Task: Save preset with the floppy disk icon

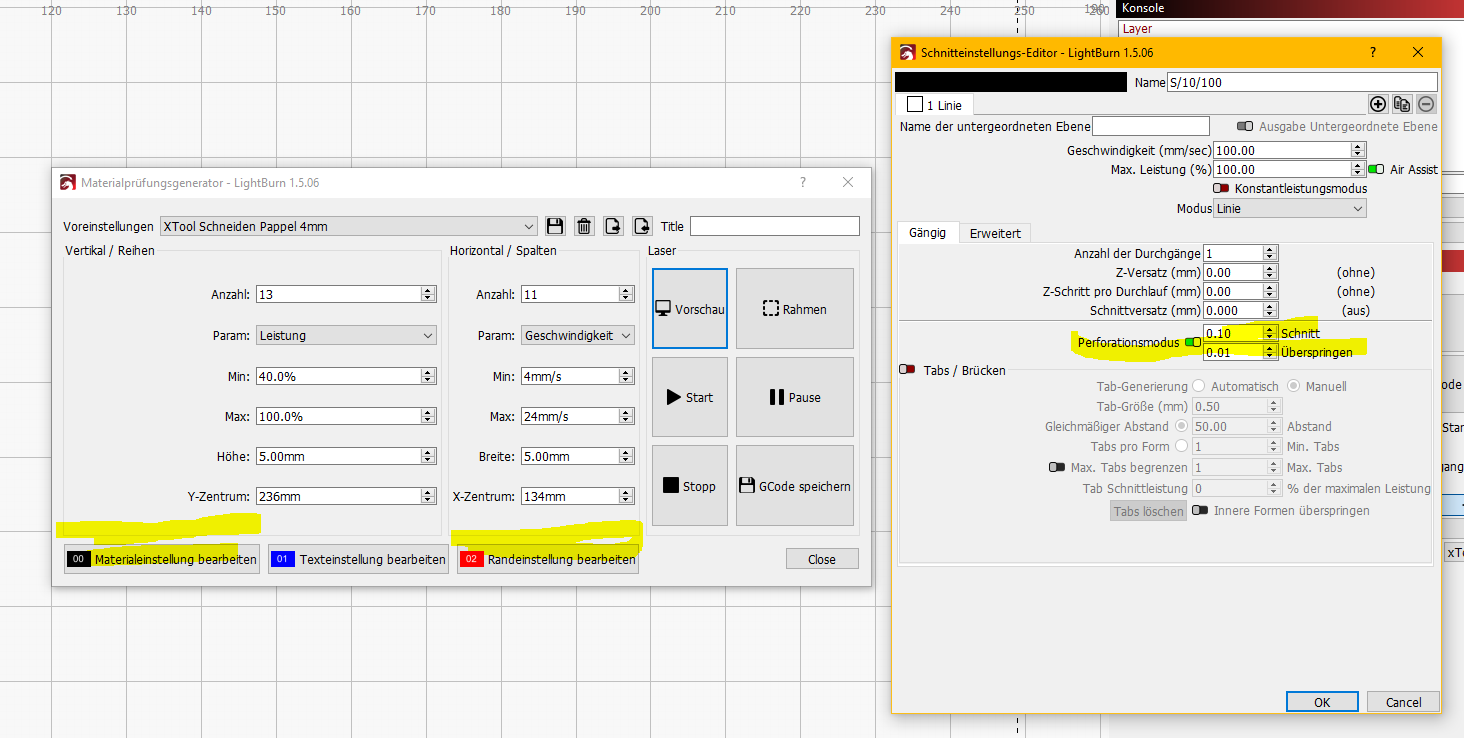Action: tap(556, 226)
